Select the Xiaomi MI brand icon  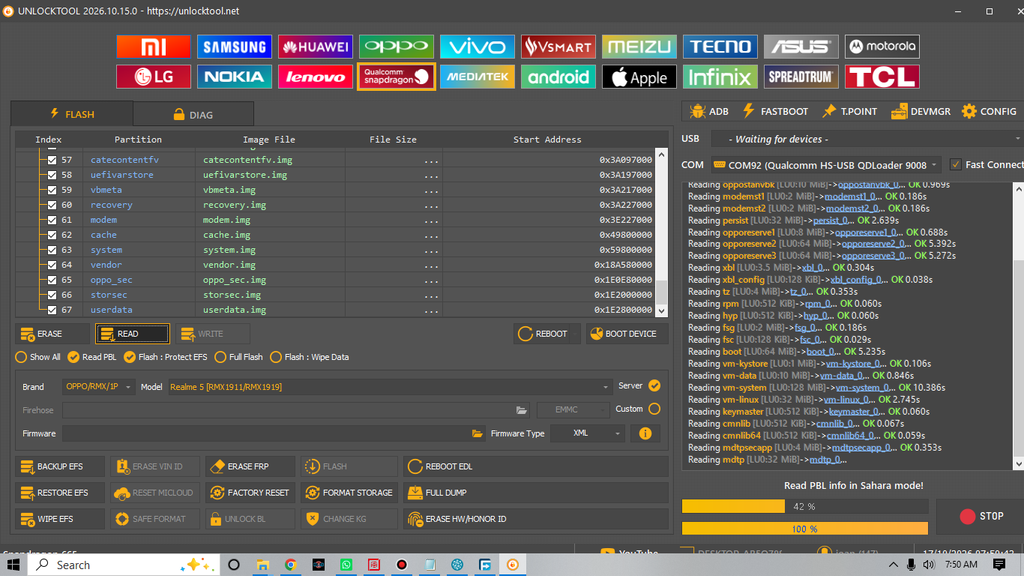153,47
